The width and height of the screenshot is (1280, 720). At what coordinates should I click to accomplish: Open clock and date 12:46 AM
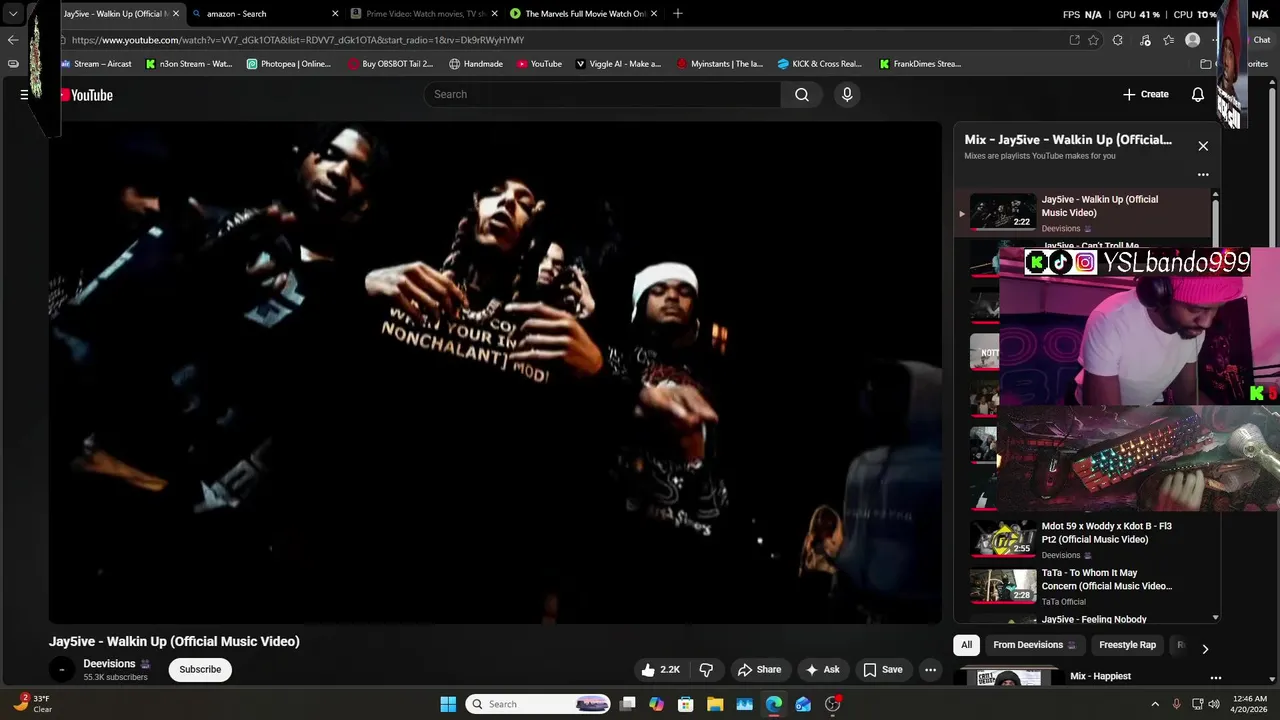click(1250, 704)
